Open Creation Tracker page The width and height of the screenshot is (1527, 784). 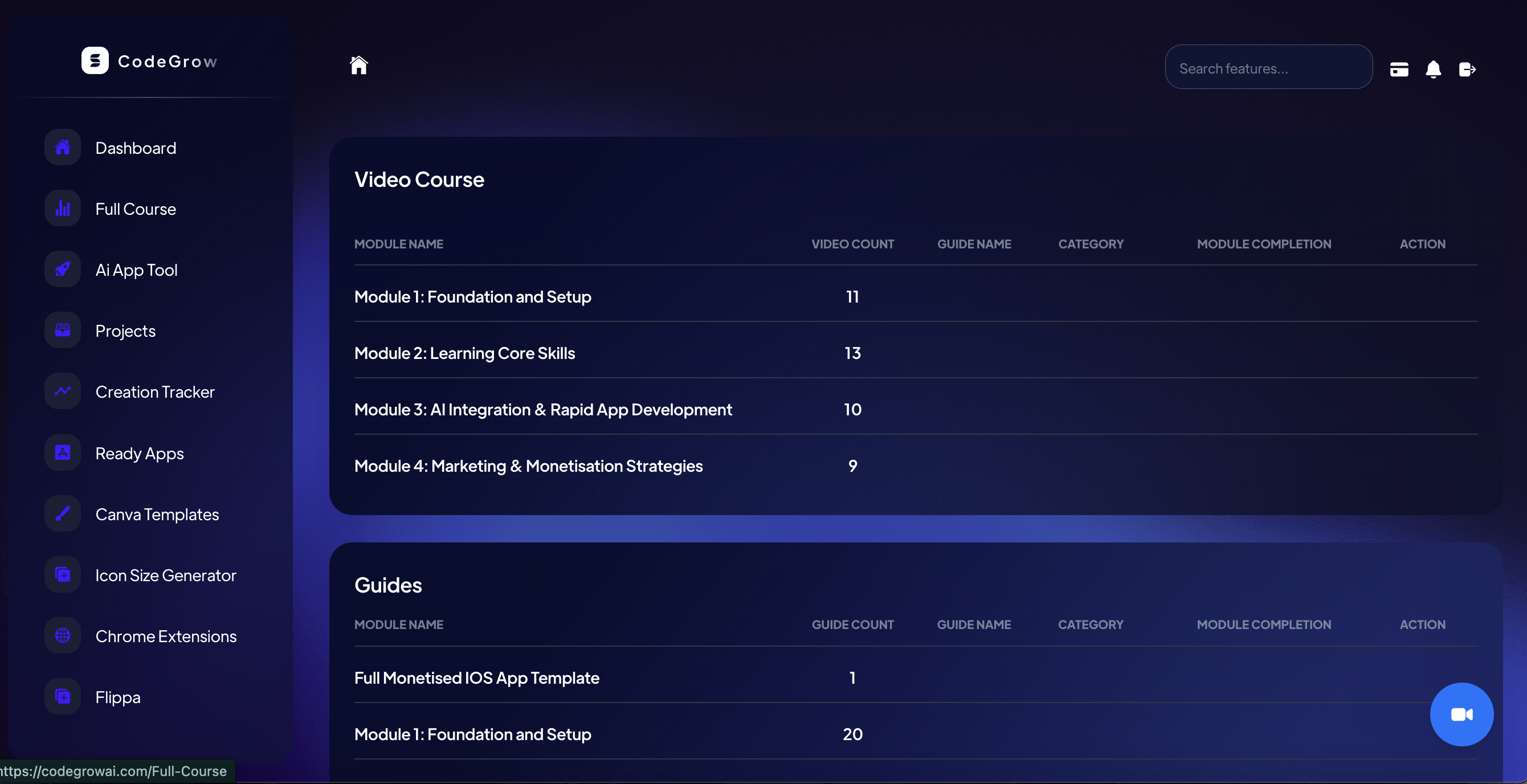tap(155, 391)
